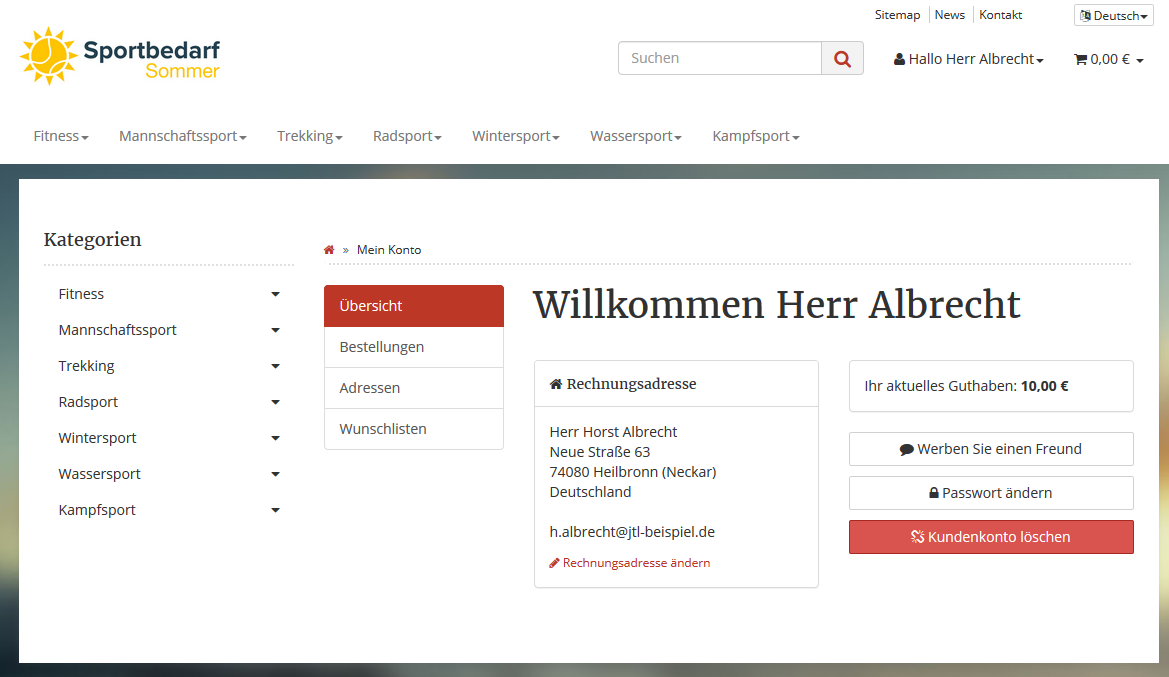Screen dimensions: 1169x677
Task: Expand the Wintersport category chevron
Action: tap(275, 437)
